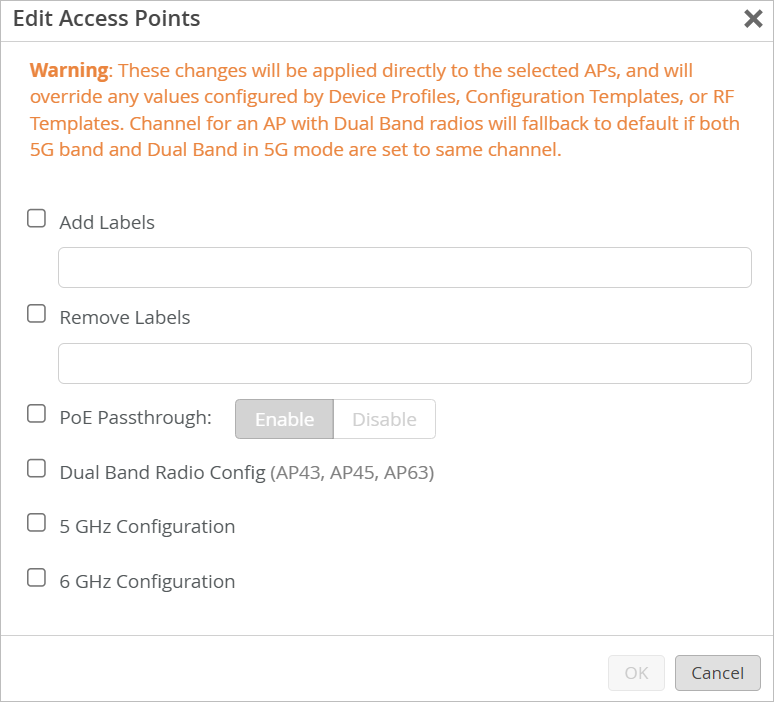Enable the PoE Passthrough checkbox

pyautogui.click(x=37, y=414)
